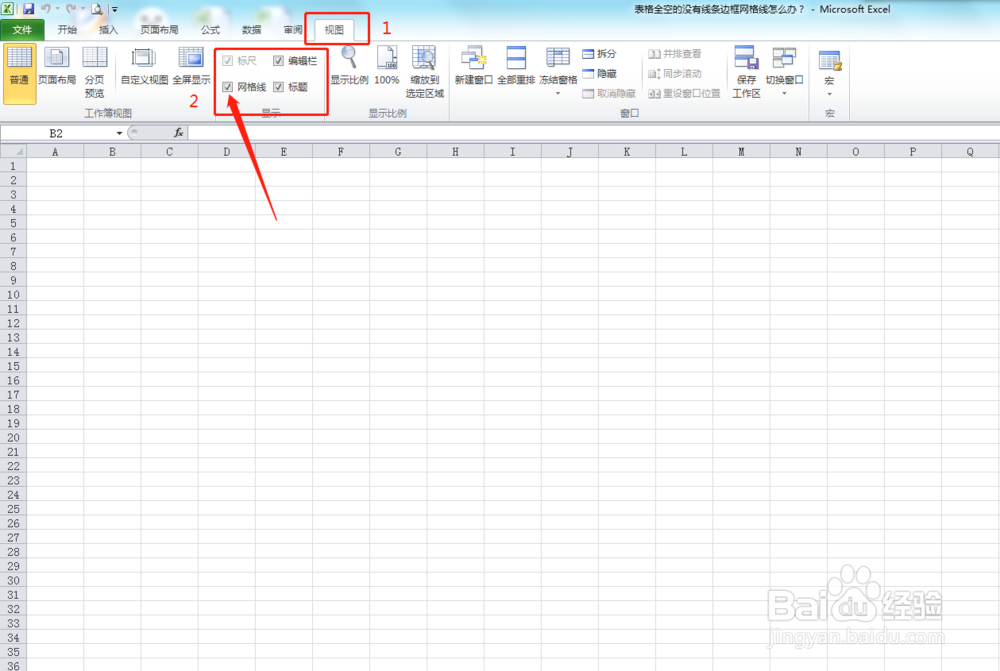This screenshot has width=1000, height=671.
Task: Zoom to Selection (缩放到选定区域)
Action: [424, 72]
